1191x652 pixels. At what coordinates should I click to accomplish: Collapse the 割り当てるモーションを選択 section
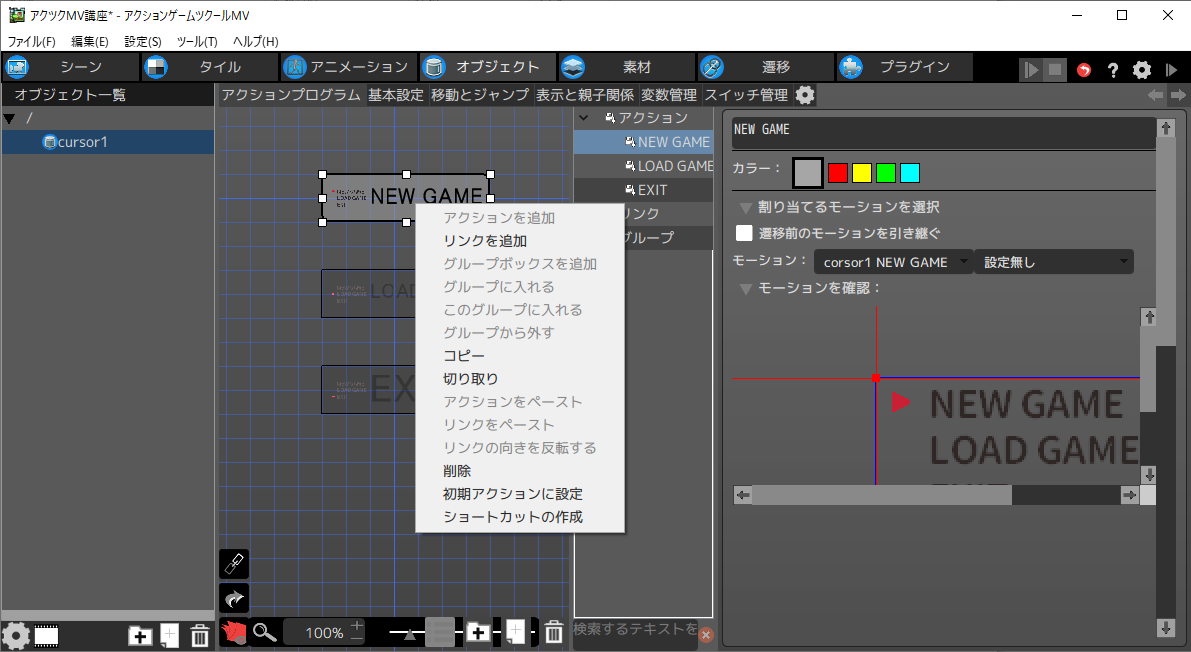coord(745,207)
